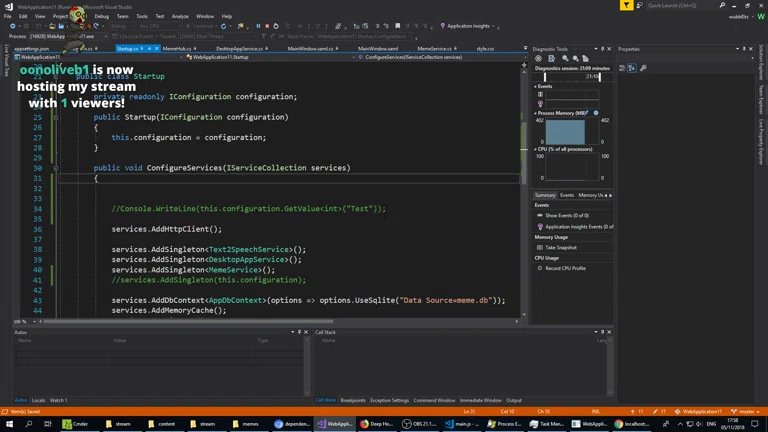Collapse ConfigureServices method outline
The width and height of the screenshot is (768, 432).
[x=56, y=168]
